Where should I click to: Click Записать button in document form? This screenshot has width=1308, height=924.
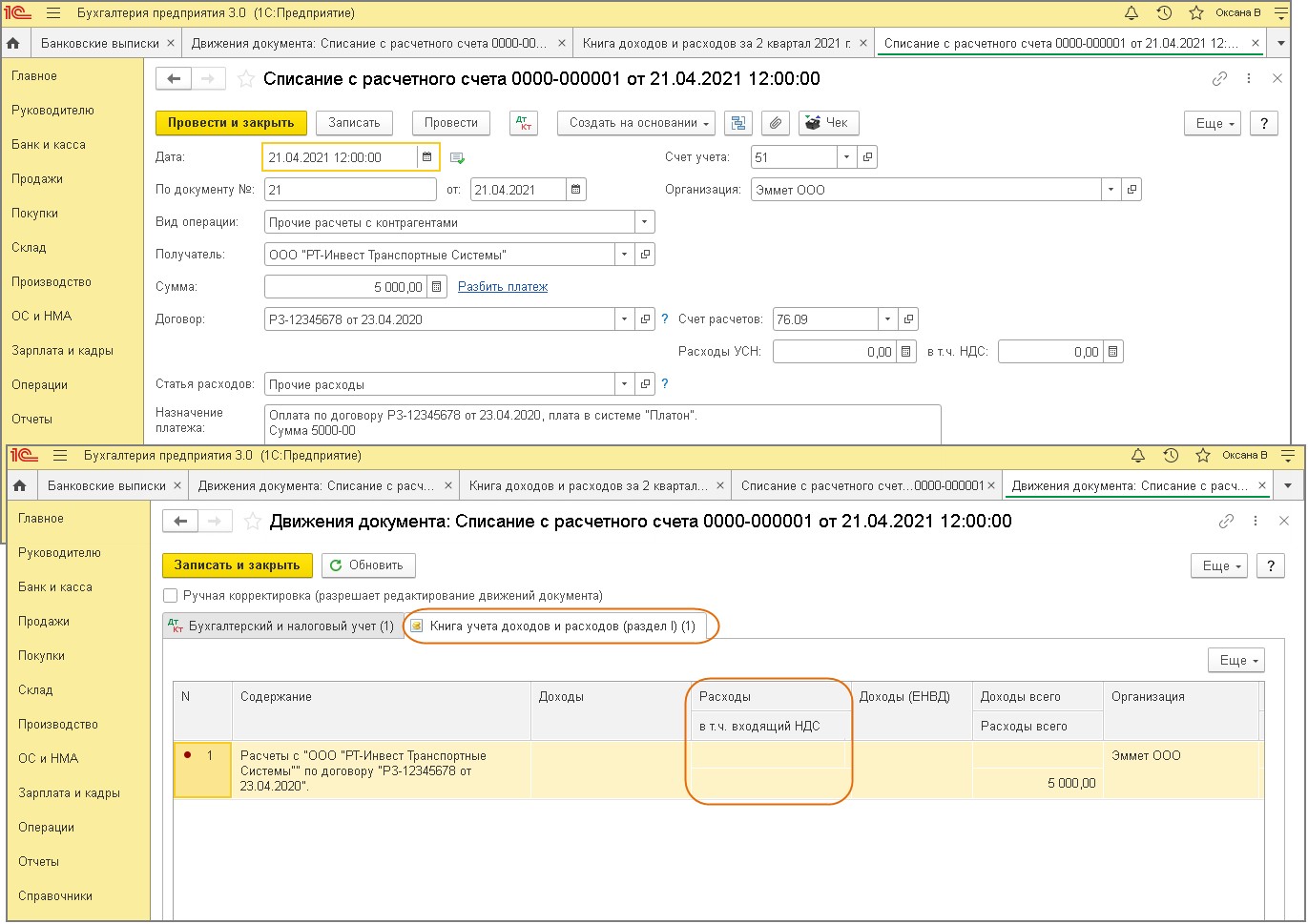(x=354, y=123)
